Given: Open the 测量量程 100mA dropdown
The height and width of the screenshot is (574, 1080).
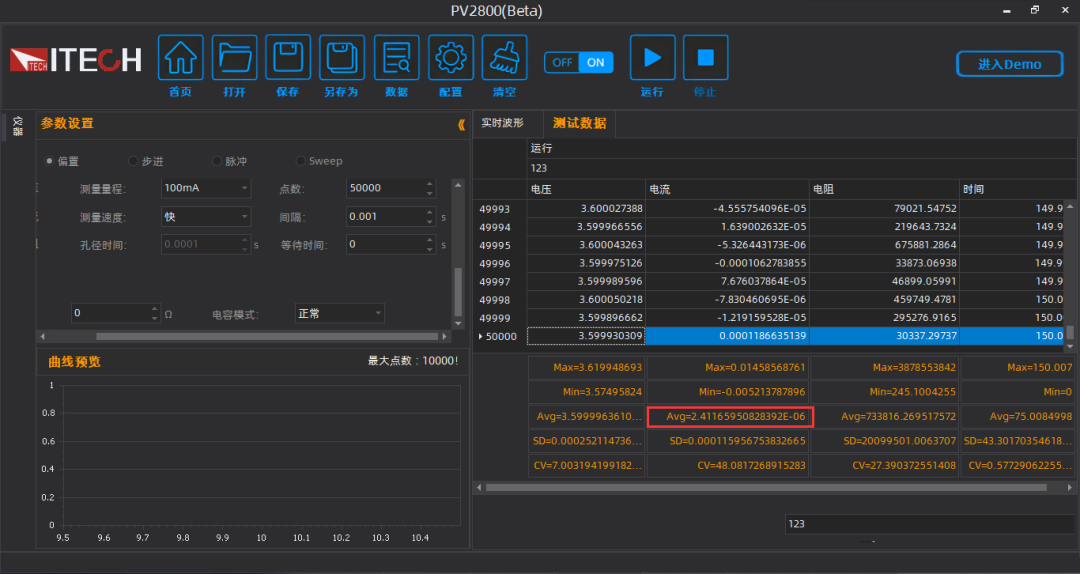Looking at the screenshot, I should 206,188.
